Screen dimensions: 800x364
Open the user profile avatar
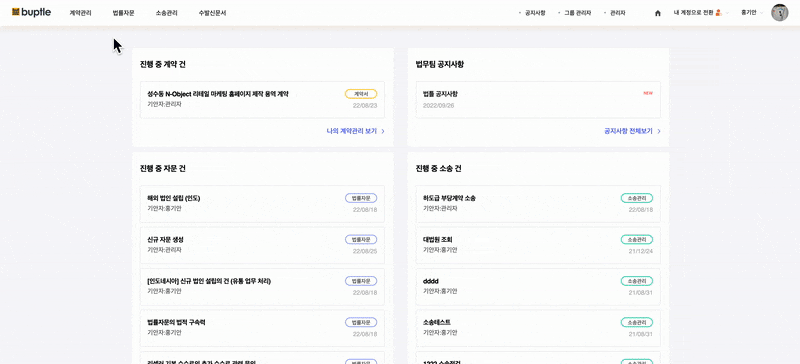[x=780, y=13]
